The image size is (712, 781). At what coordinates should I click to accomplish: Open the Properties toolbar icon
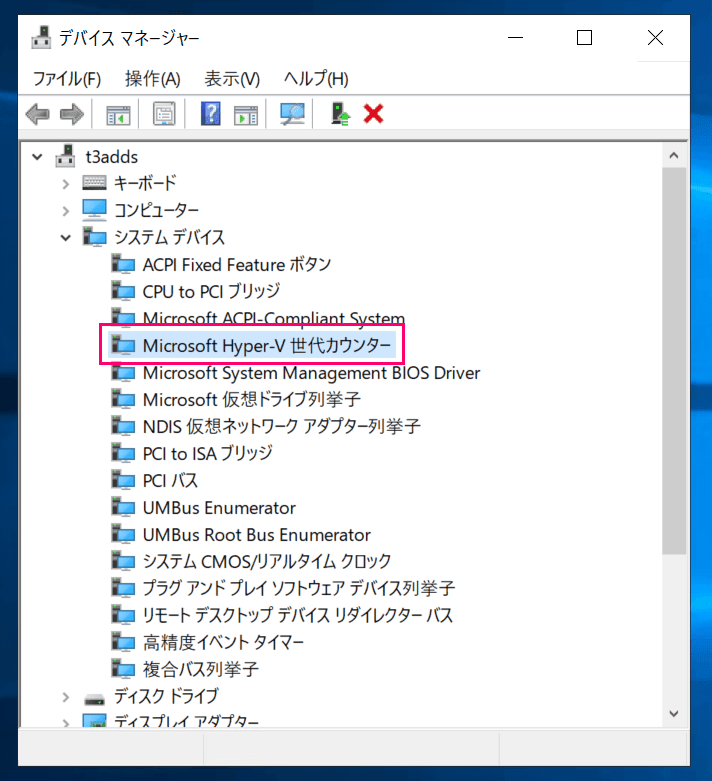click(x=164, y=114)
